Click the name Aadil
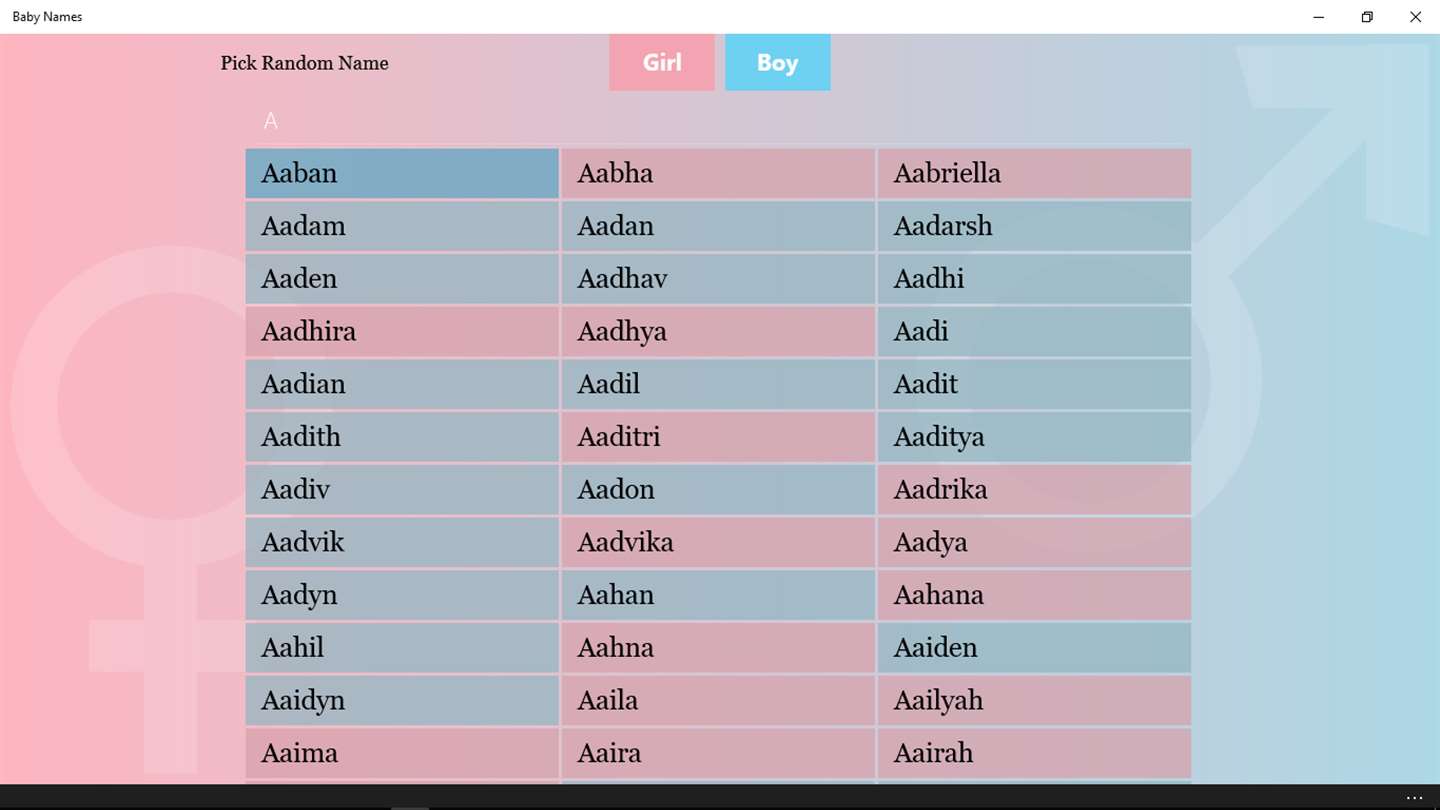 [x=717, y=384]
